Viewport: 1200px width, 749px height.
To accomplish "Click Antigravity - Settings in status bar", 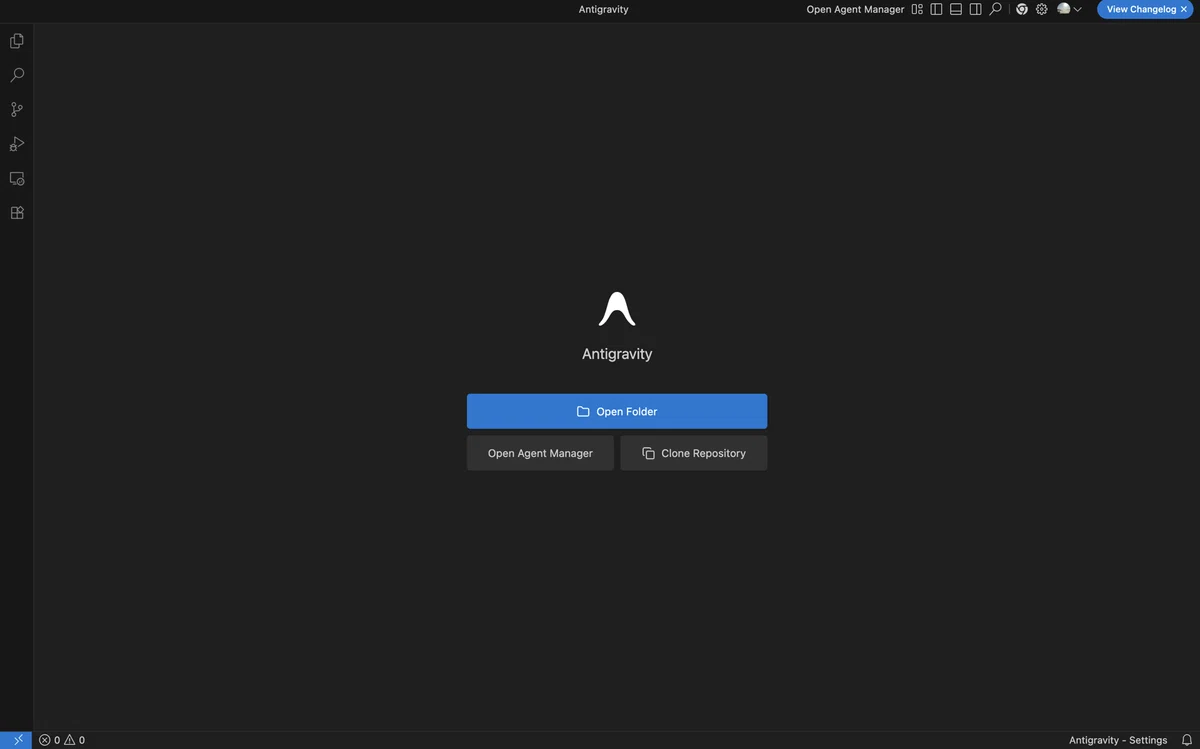I will [x=1118, y=740].
